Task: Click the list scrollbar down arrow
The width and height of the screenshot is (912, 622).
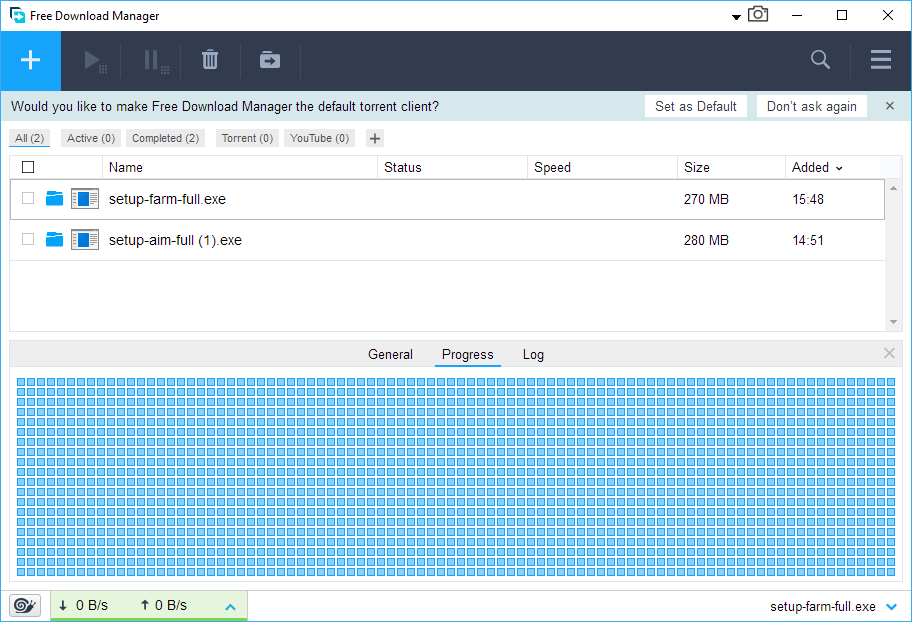Action: click(x=893, y=322)
